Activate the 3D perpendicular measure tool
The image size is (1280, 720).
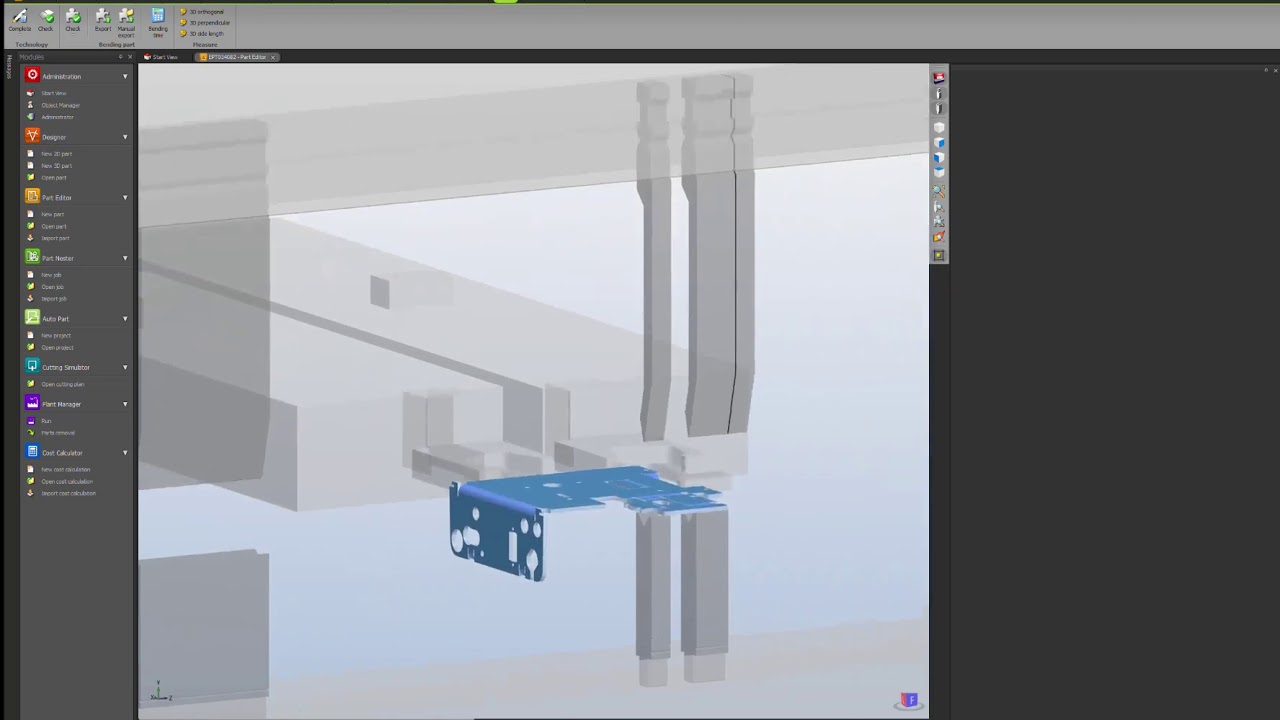pos(205,22)
